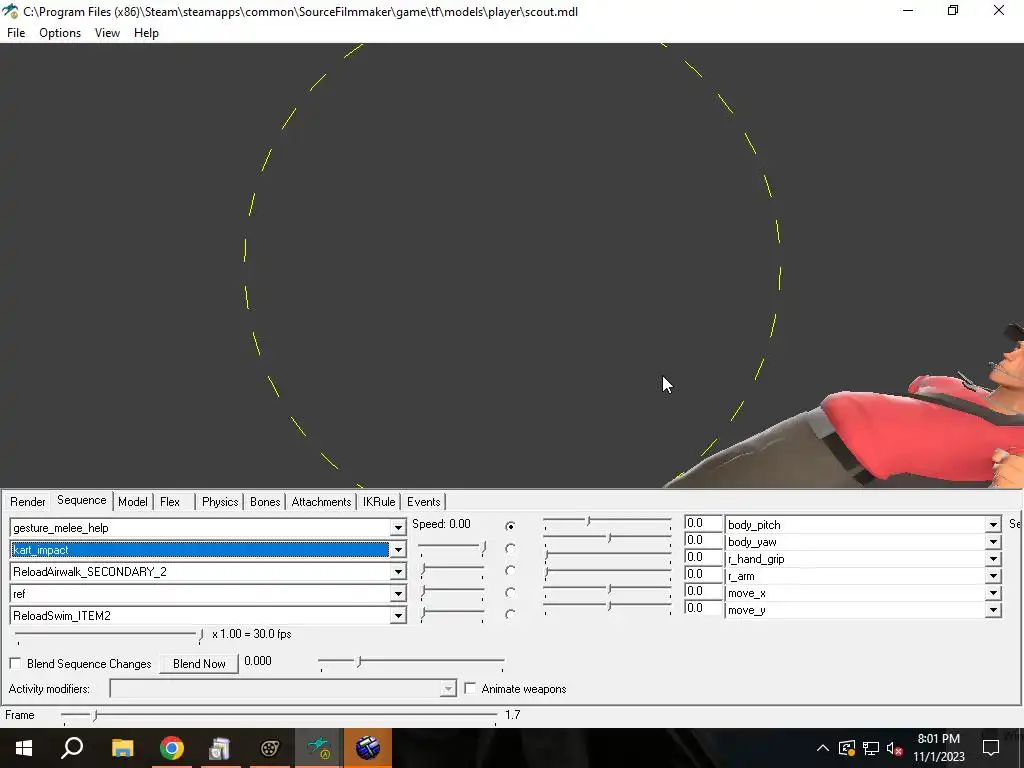Launch File Explorer from the taskbar
Screen dimensions: 1024x768
pos(122,748)
